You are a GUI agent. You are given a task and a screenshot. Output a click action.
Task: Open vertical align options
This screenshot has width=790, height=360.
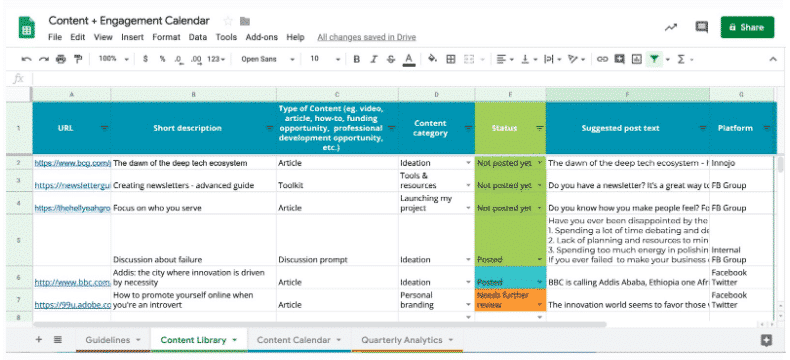[x=529, y=59]
